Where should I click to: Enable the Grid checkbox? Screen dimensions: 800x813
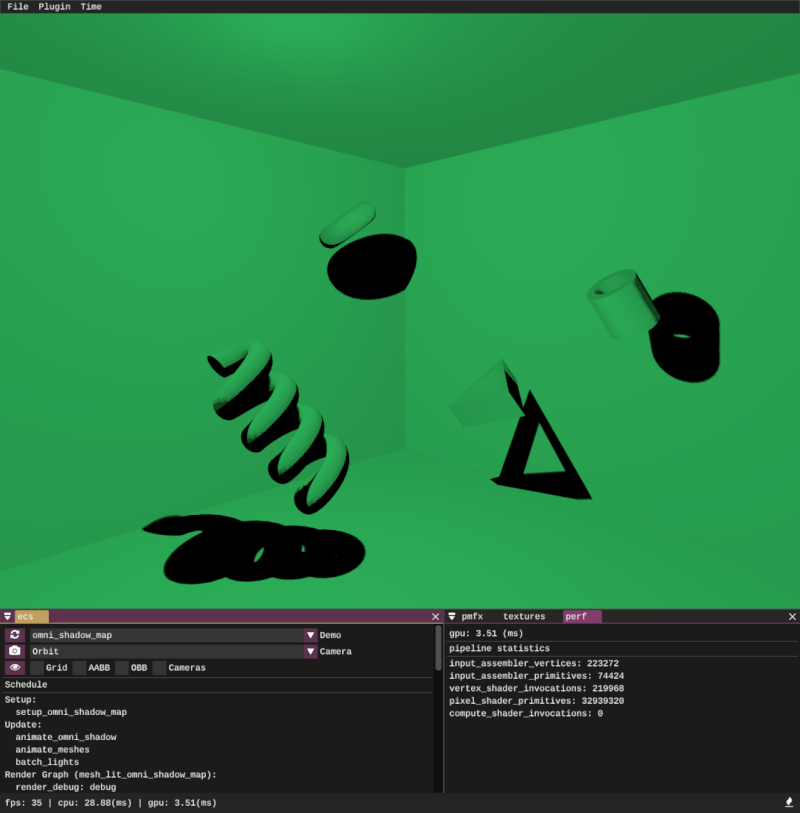(37, 668)
